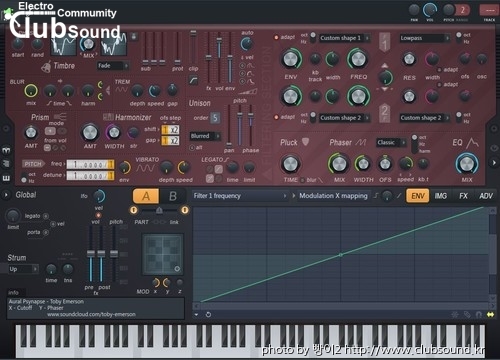Click the reset icon below envelope editor

[x=208, y=314]
